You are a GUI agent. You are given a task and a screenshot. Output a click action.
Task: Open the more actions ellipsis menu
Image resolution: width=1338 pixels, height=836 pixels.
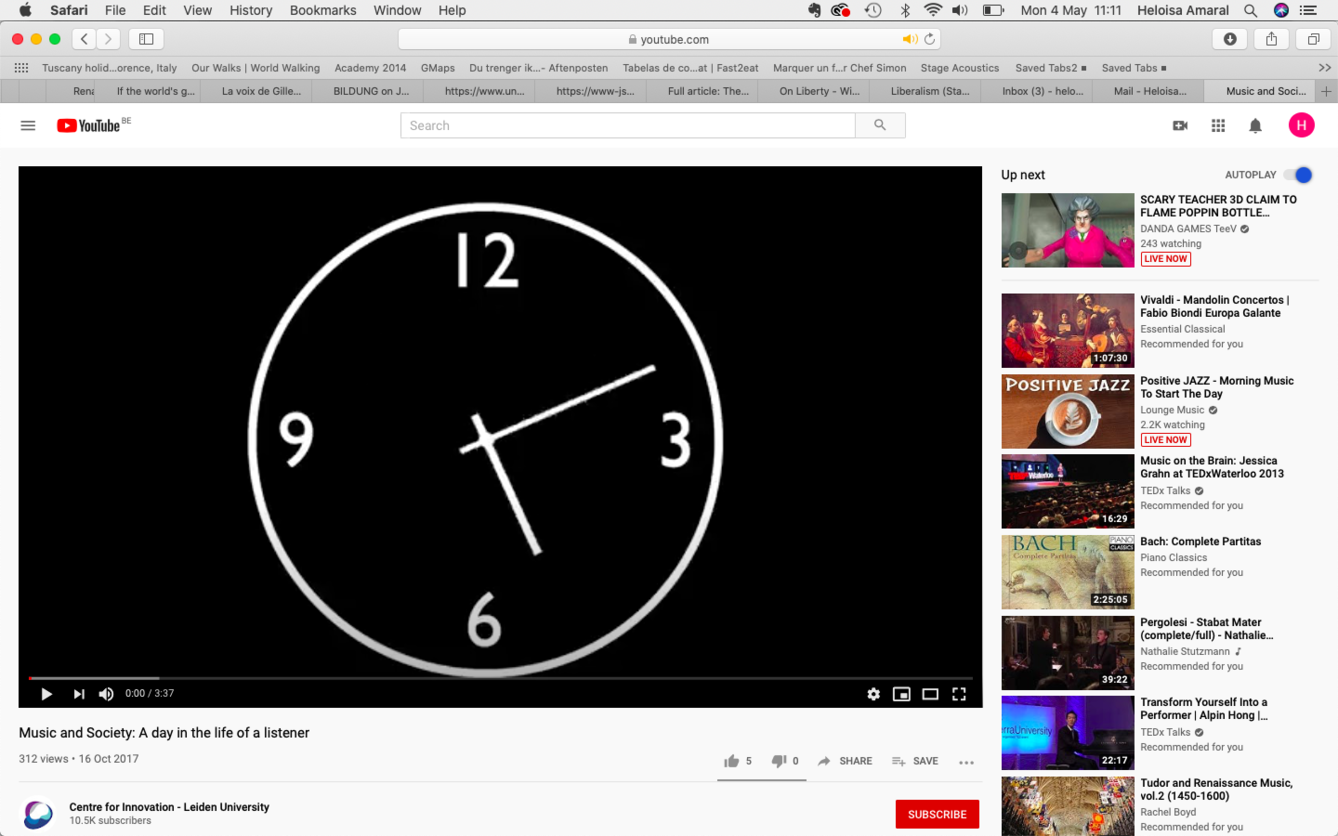(966, 762)
